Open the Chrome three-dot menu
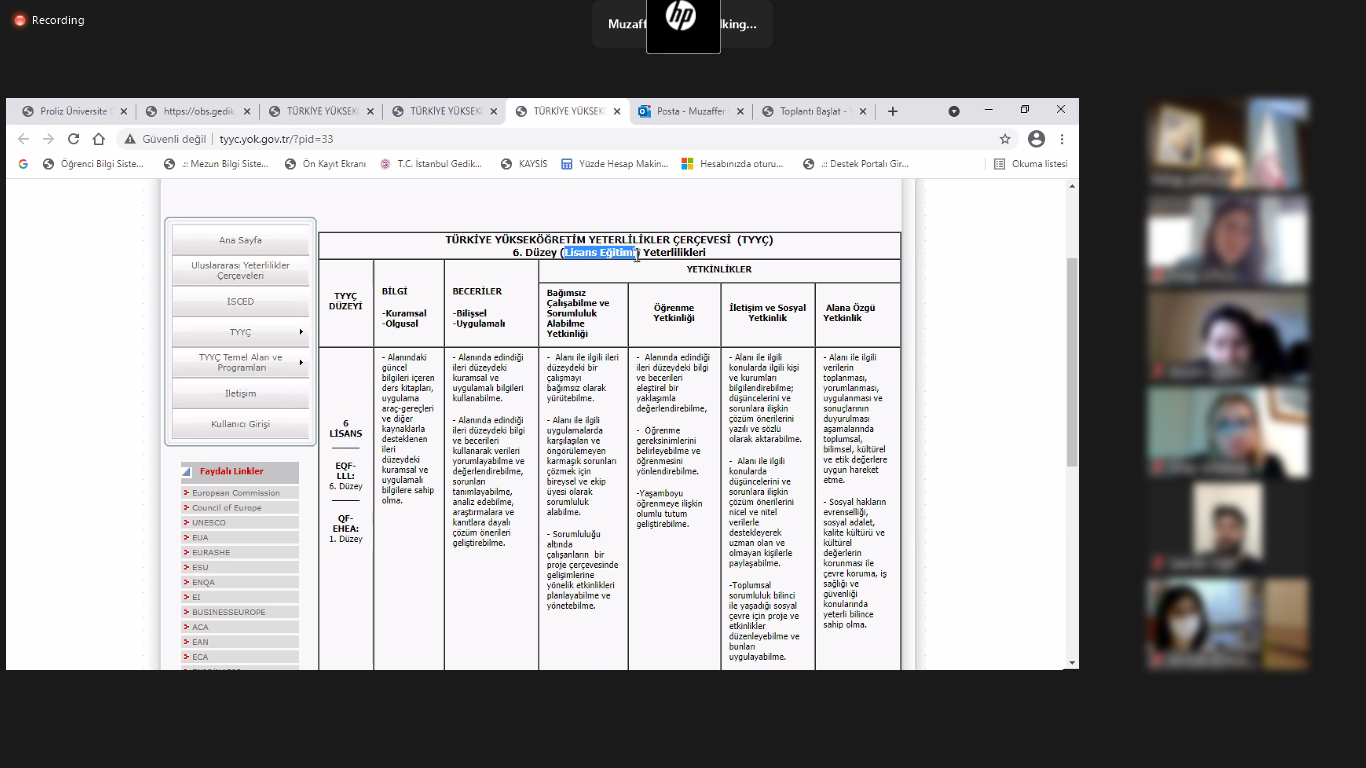 pos(1062,139)
